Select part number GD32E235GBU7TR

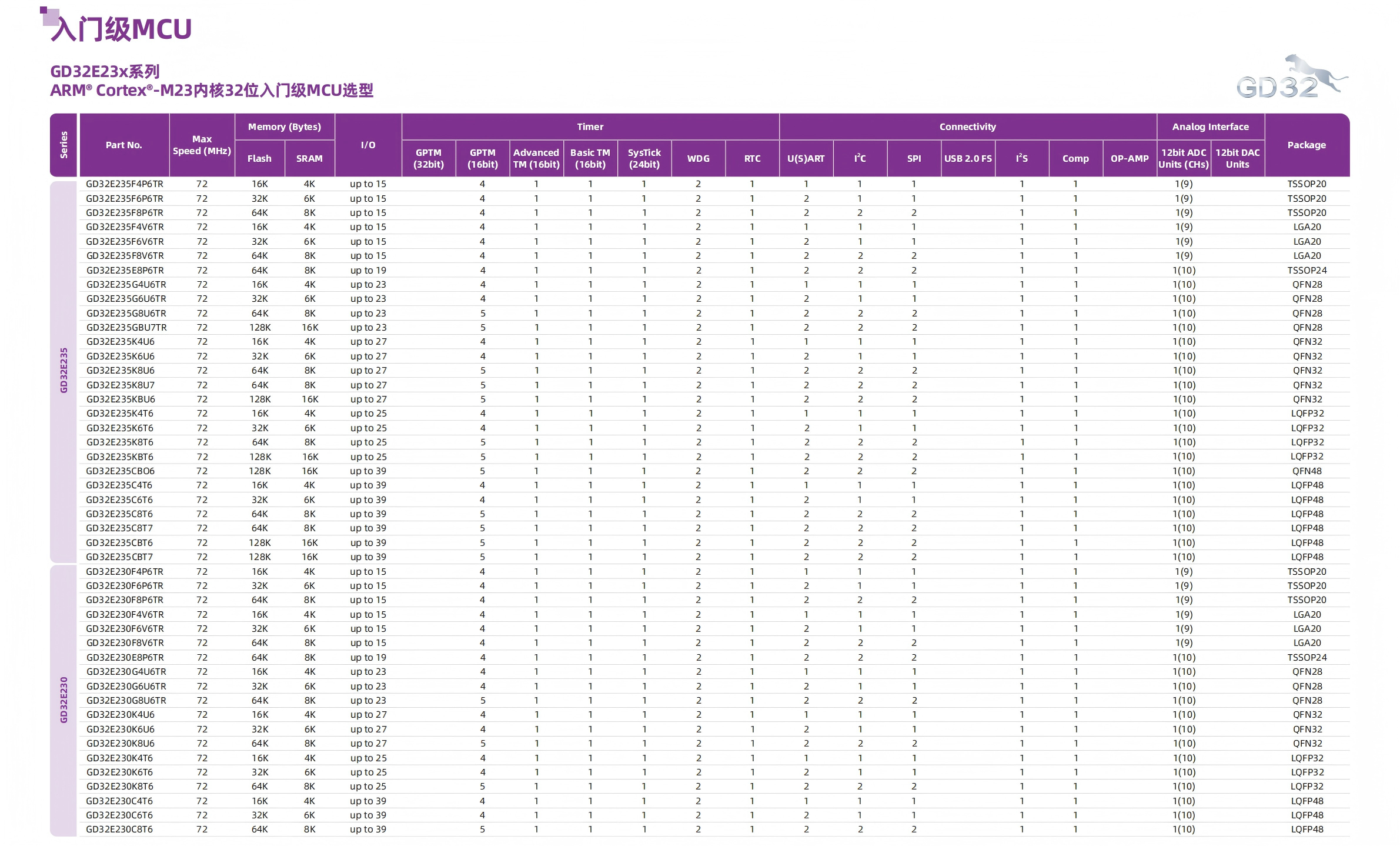click(126, 328)
